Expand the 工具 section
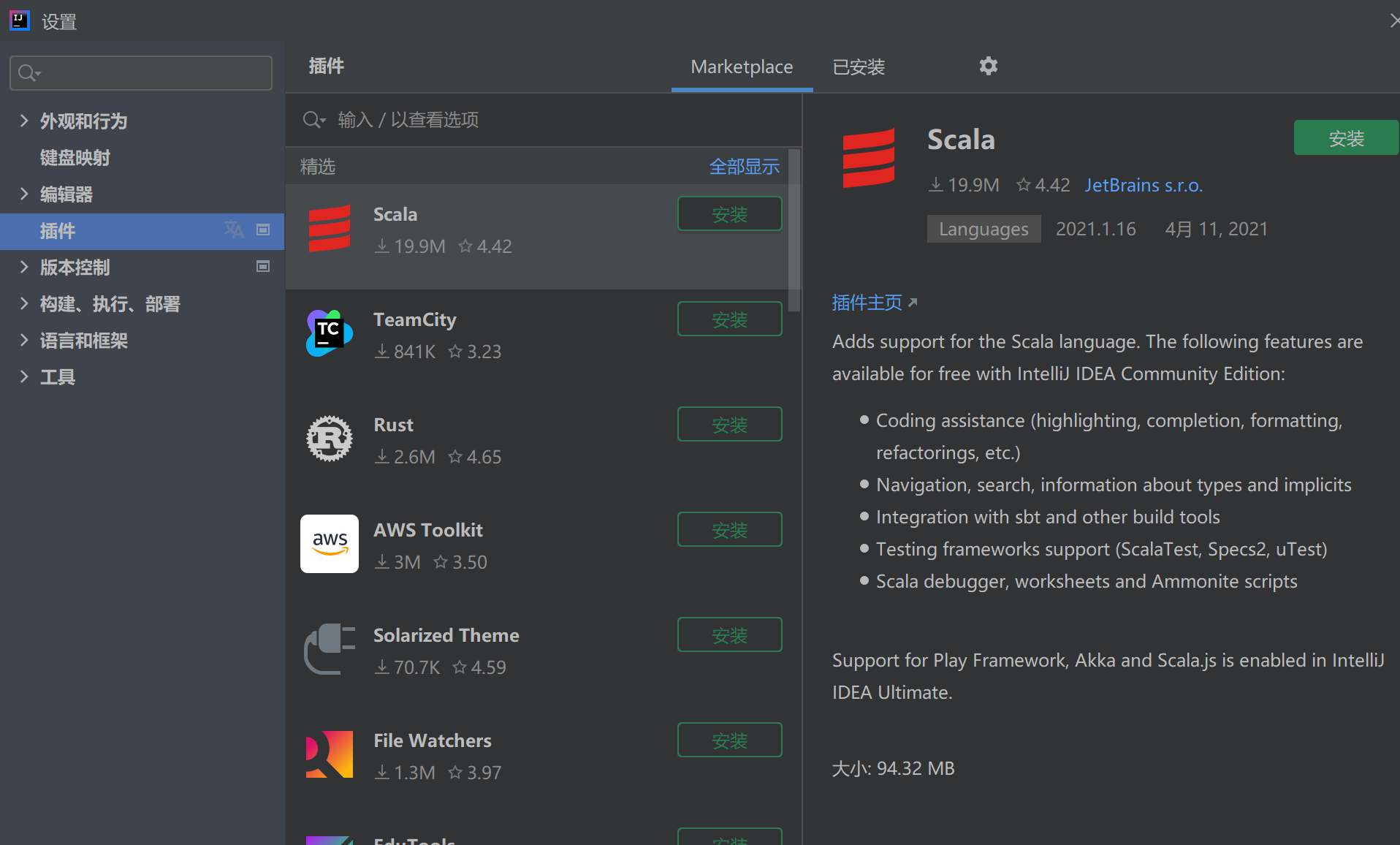Screen dimensions: 1400x845 click(24, 376)
